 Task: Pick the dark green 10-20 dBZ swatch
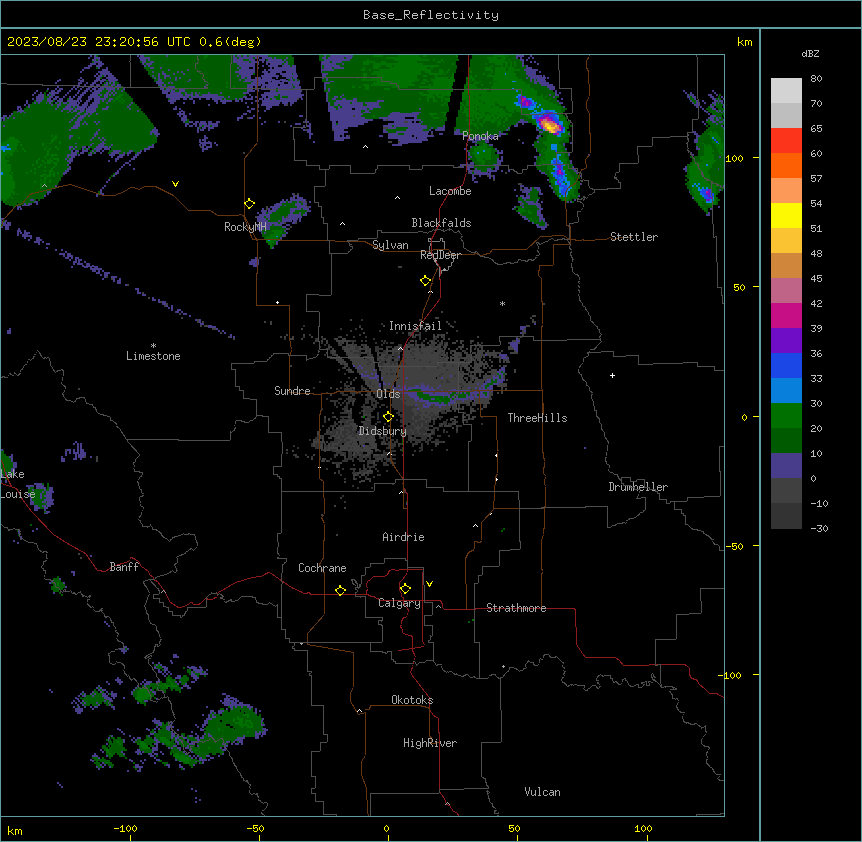click(x=786, y=441)
